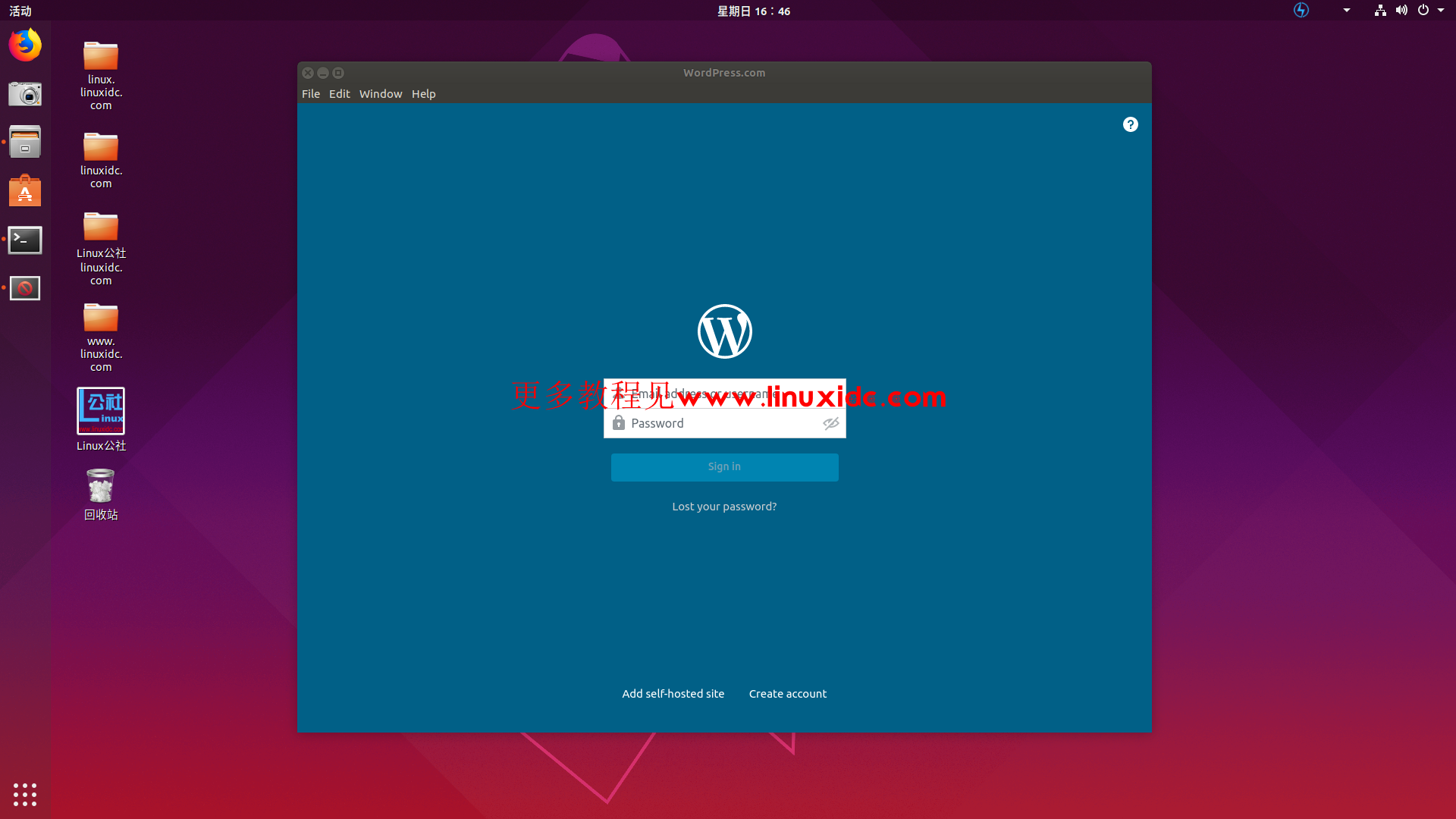This screenshot has width=1456, height=819.
Task: Click the Create account link
Action: coord(787,693)
